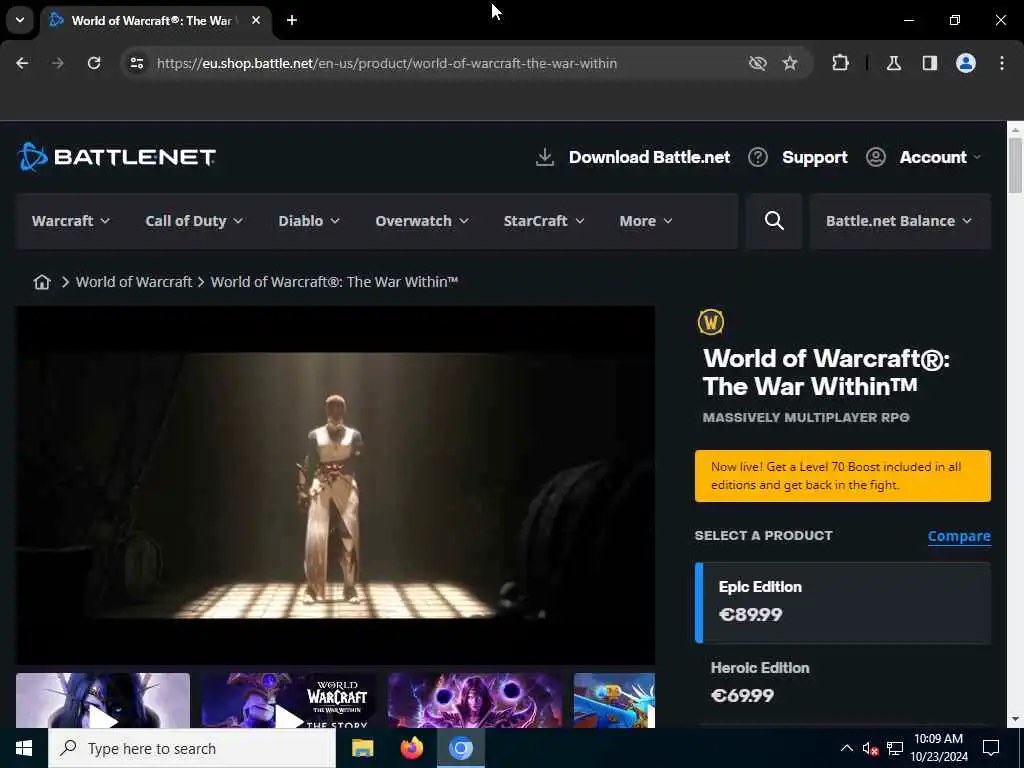This screenshot has height=768, width=1024.
Task: Go to home via breadcrumb house icon
Action: [42, 281]
